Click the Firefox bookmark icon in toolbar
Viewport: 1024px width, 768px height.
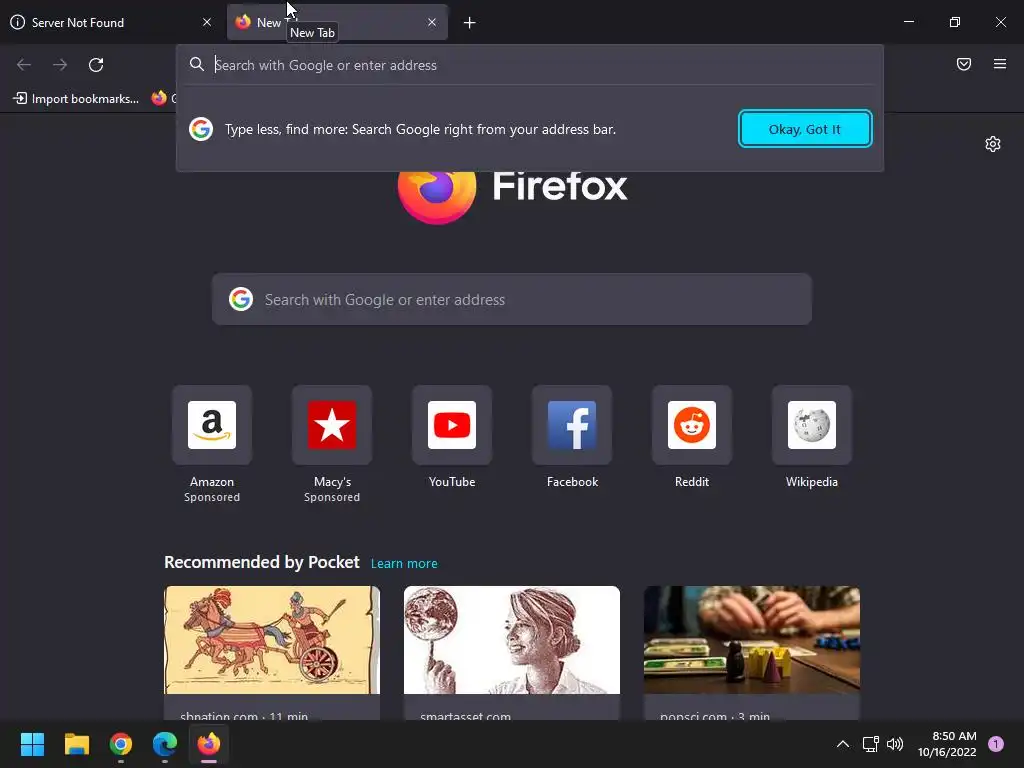click(x=159, y=98)
